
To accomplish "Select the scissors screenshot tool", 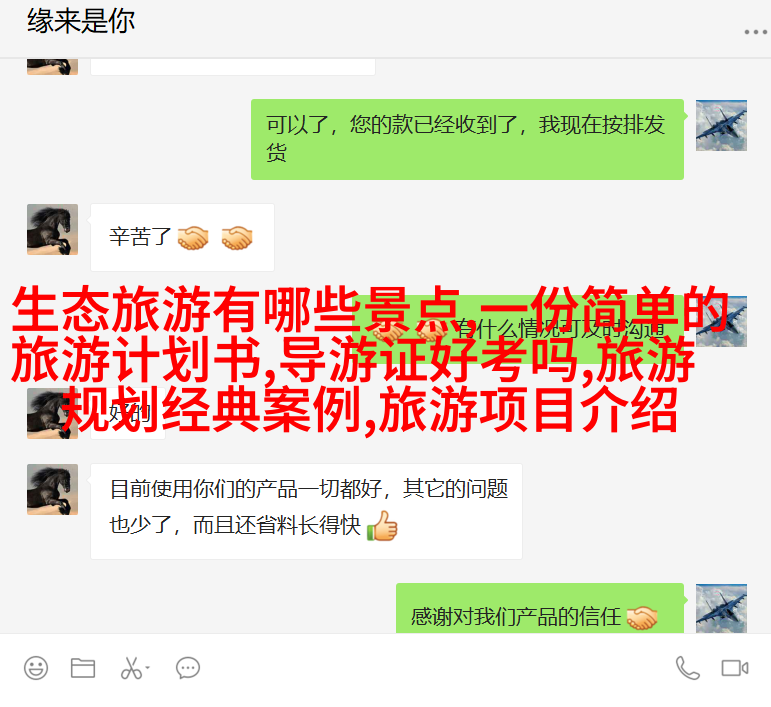I will (131, 668).
